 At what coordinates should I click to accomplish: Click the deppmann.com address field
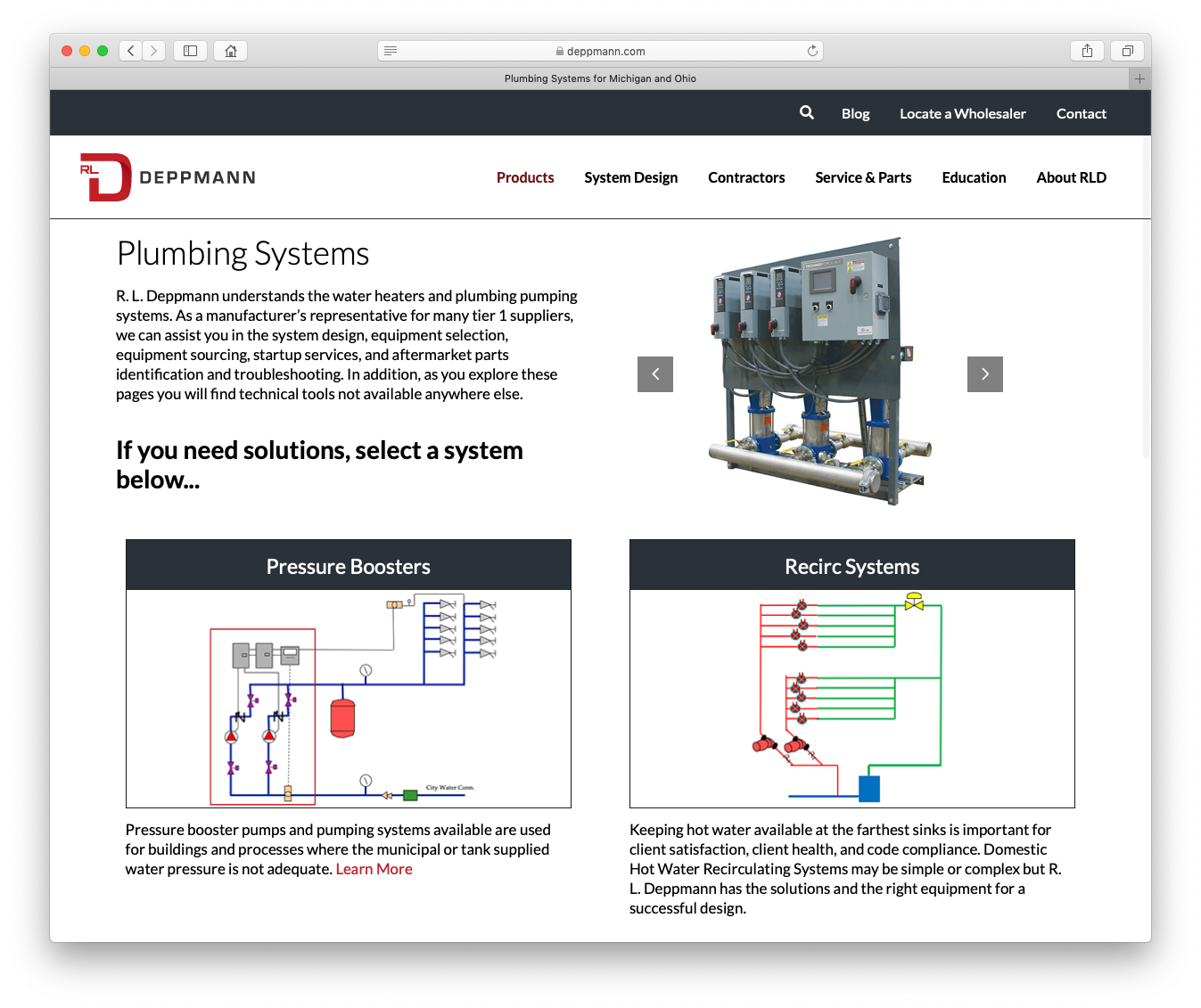click(600, 51)
